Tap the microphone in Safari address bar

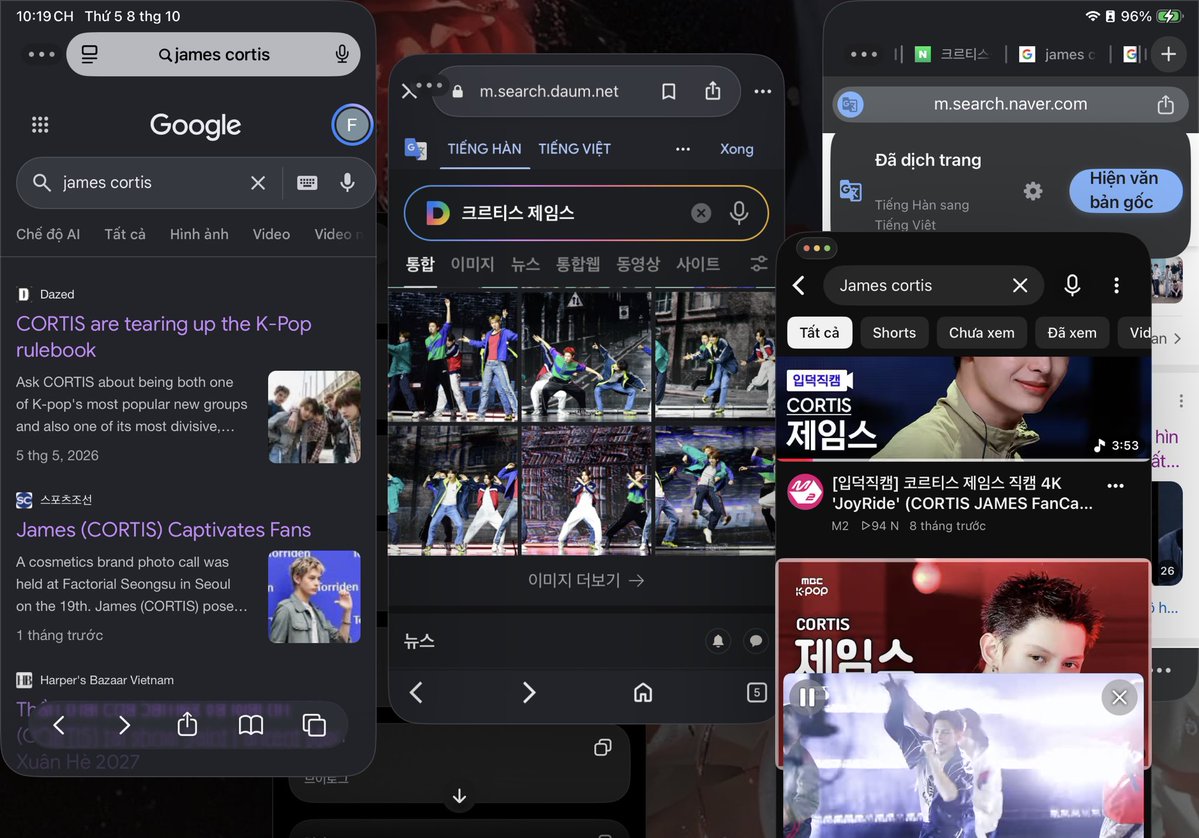point(342,54)
